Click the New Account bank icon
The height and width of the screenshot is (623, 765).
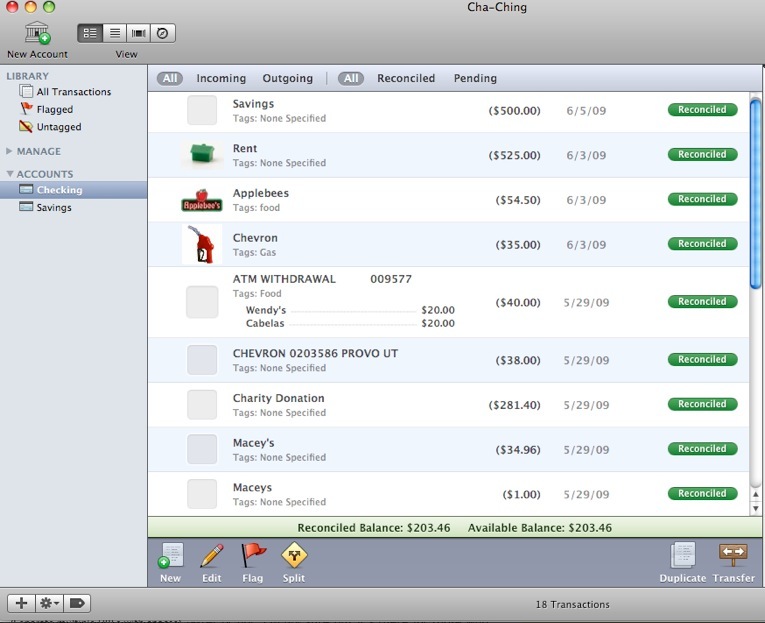pyautogui.click(x=38, y=33)
